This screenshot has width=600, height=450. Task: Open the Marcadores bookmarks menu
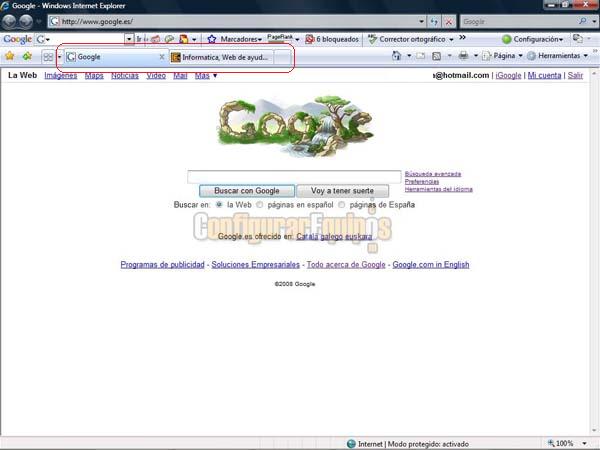pos(240,39)
